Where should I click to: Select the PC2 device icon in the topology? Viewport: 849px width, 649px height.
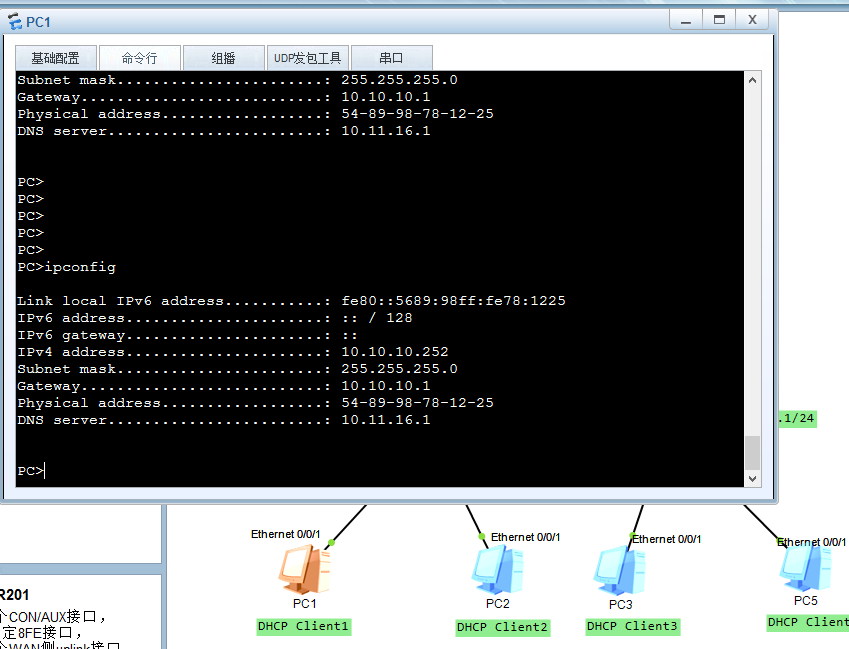[x=497, y=570]
